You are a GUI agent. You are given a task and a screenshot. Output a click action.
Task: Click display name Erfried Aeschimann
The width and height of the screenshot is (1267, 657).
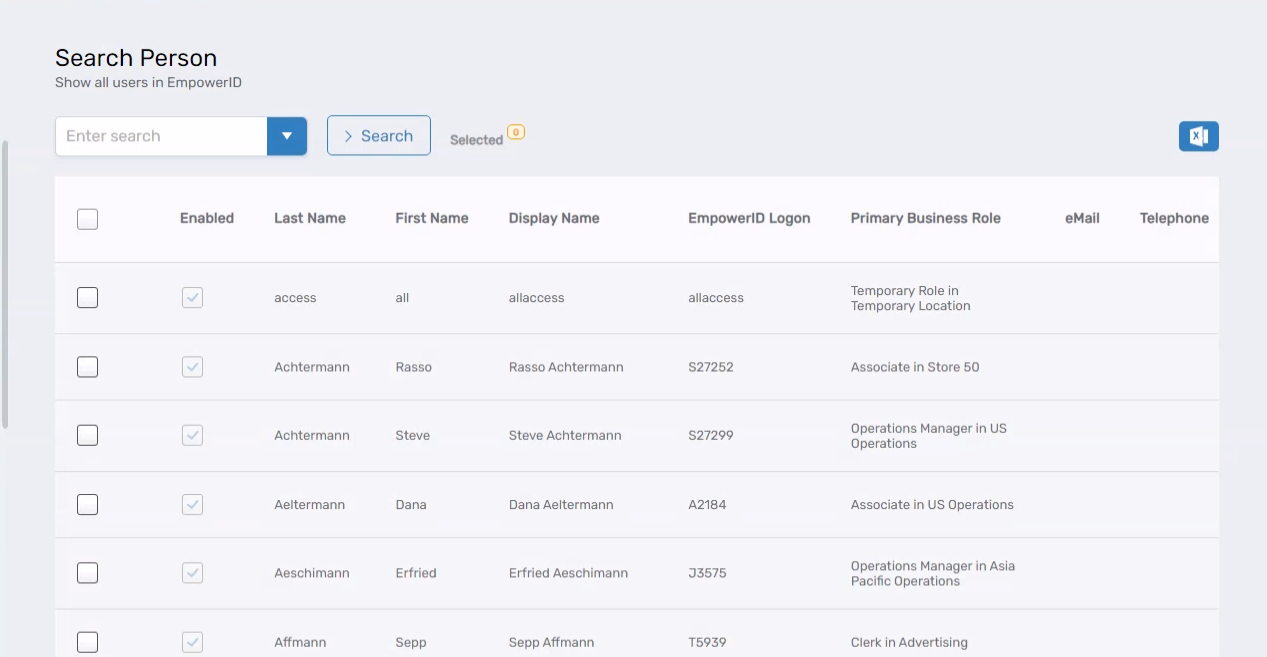[x=568, y=573]
